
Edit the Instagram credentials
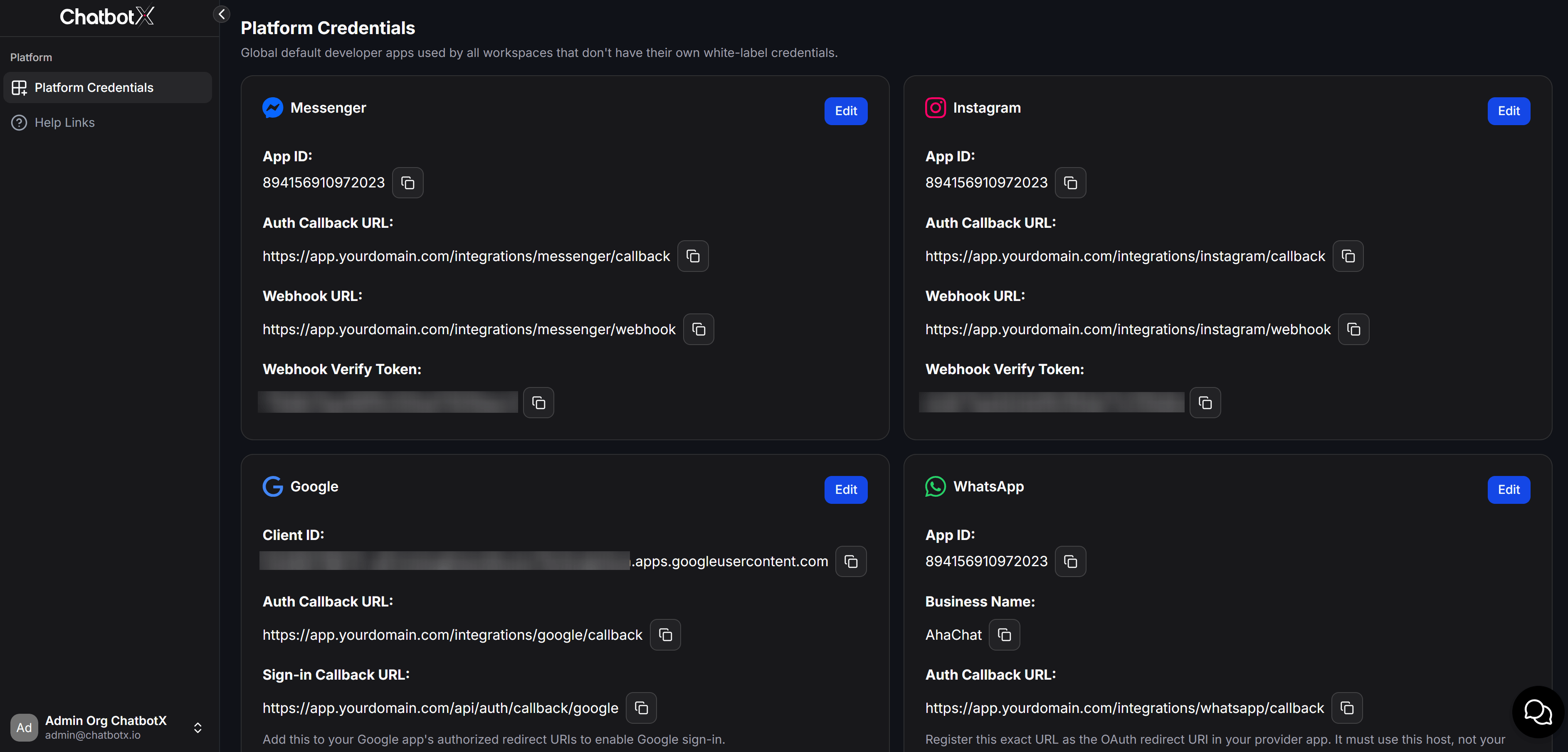point(1509,111)
